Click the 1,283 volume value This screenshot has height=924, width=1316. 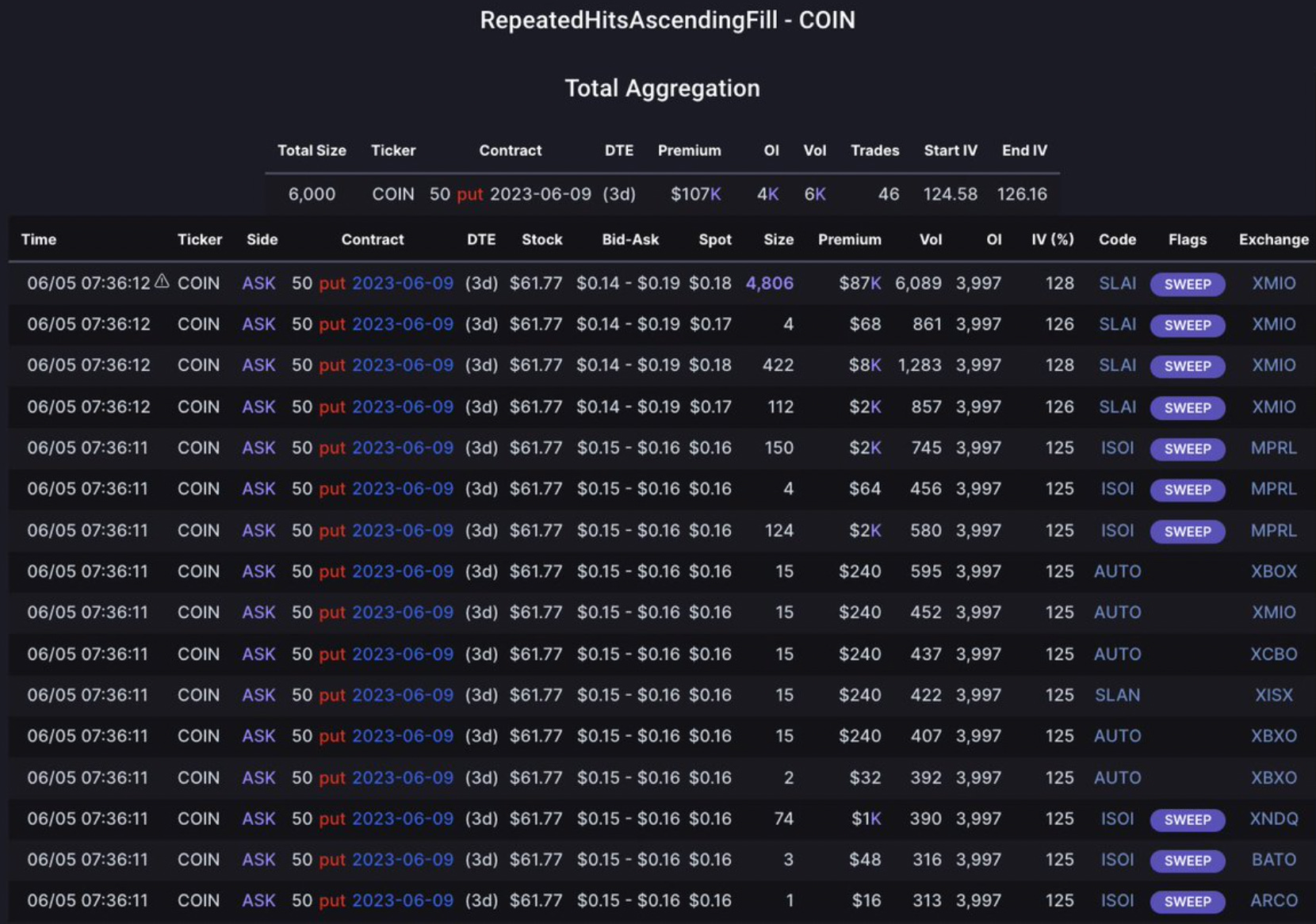click(x=920, y=365)
